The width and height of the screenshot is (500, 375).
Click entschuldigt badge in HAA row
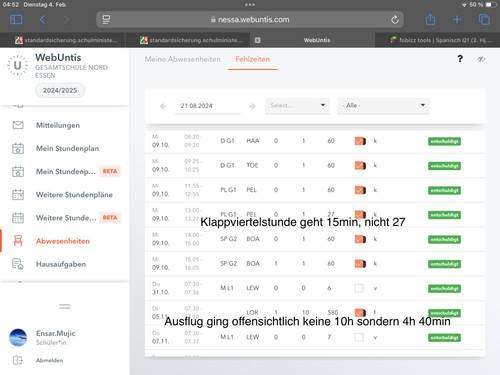(444, 141)
